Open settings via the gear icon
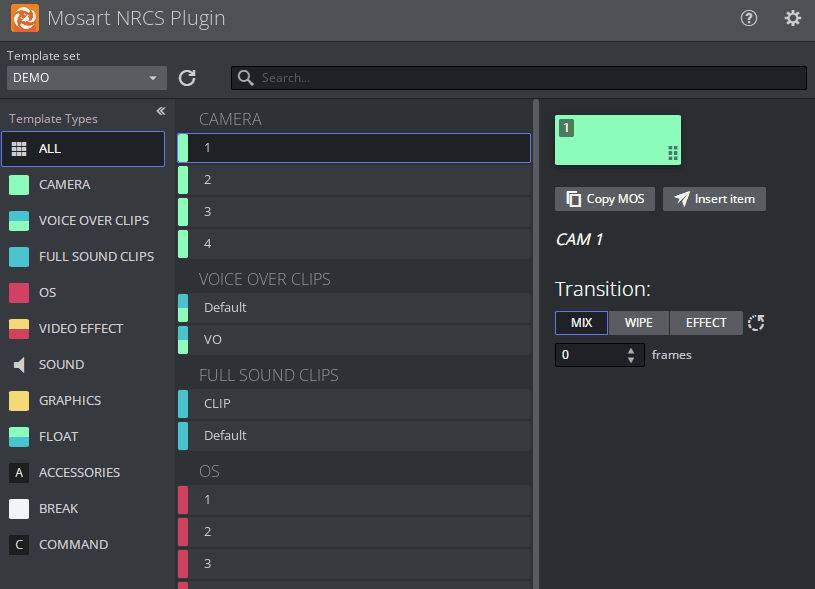The image size is (815, 589). [793, 18]
